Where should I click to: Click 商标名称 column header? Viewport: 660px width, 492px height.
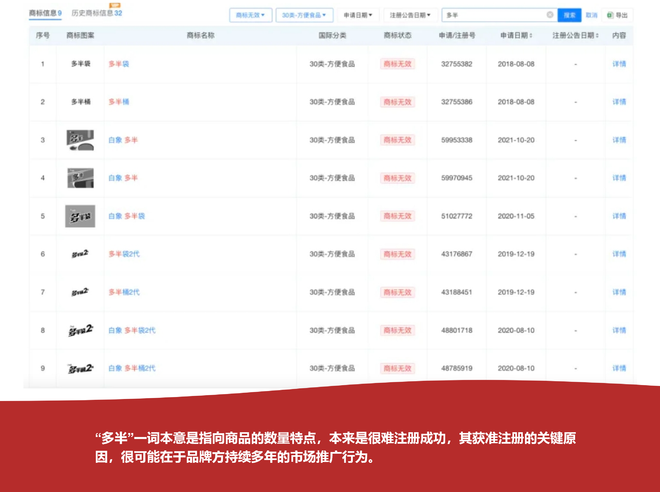tap(200, 35)
